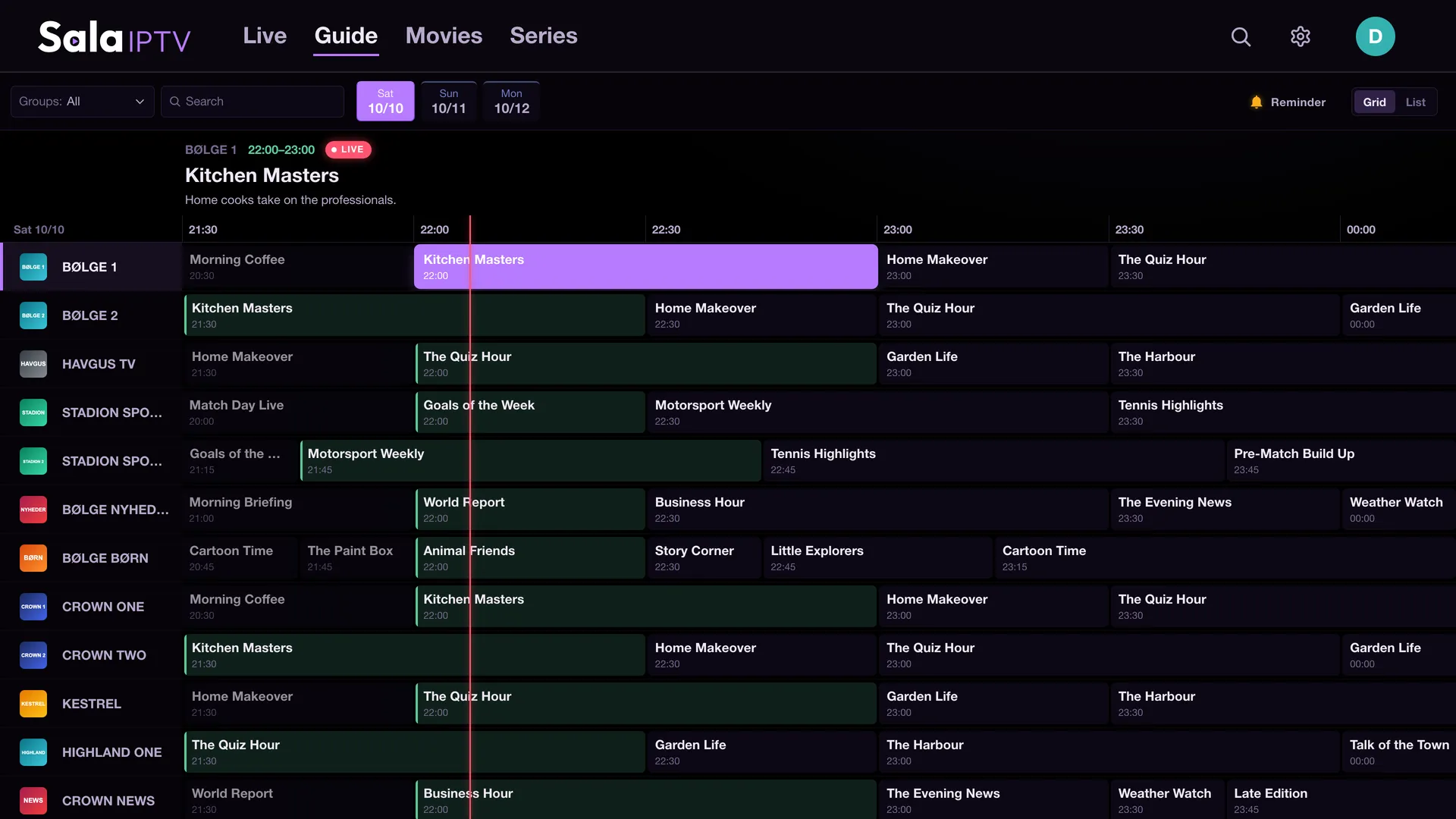
Task: Click the 23:00 time header
Action: click(898, 230)
